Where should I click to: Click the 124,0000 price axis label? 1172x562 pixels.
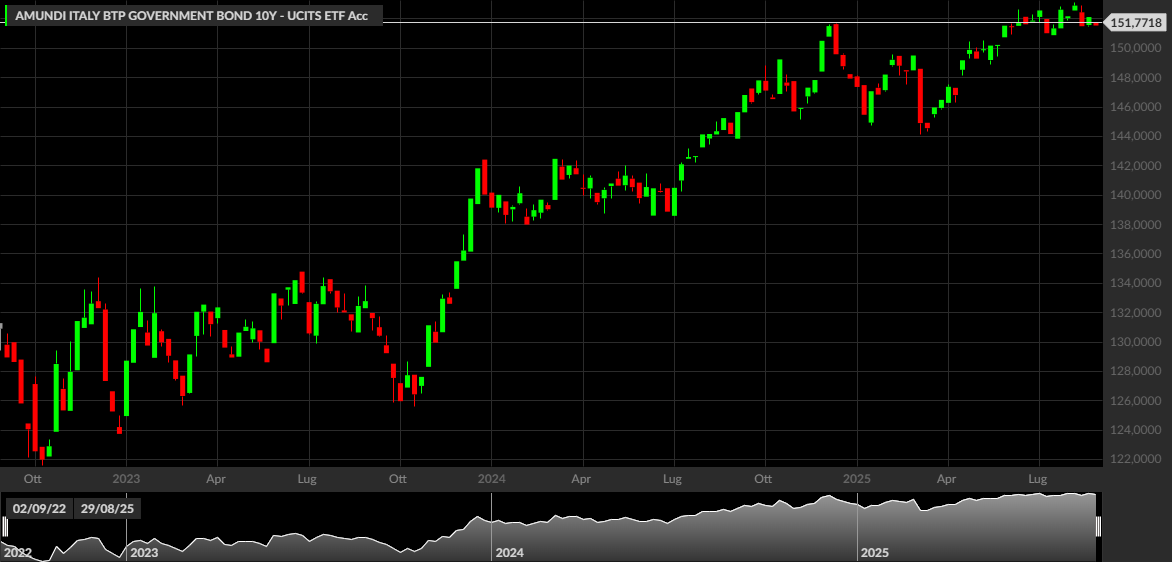(x=1135, y=430)
